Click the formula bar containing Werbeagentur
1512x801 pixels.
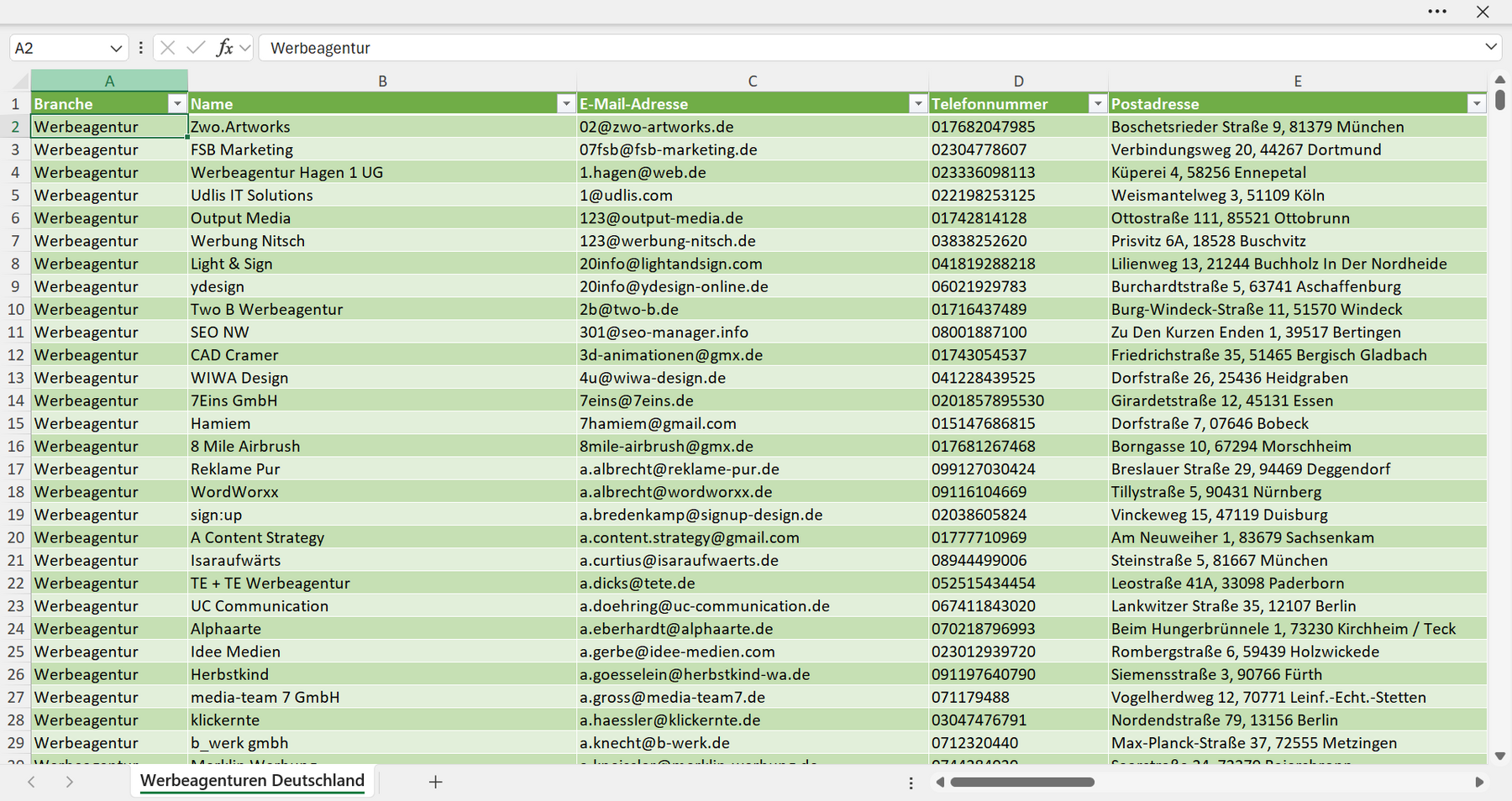tap(869, 48)
